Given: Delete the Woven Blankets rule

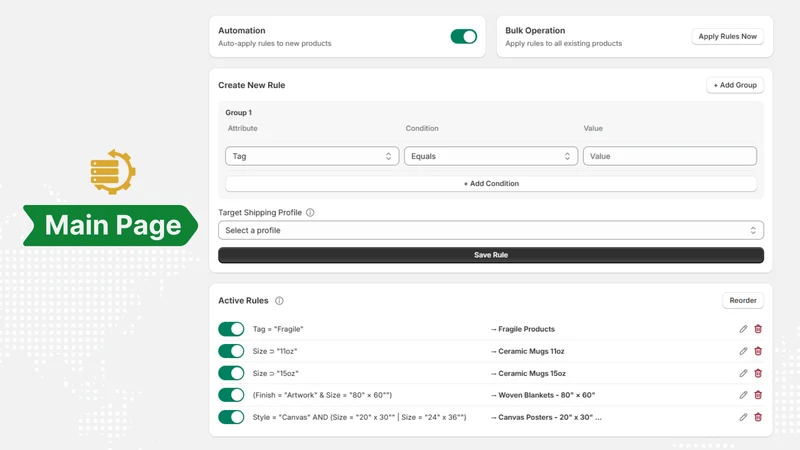Looking at the screenshot, I should point(758,395).
